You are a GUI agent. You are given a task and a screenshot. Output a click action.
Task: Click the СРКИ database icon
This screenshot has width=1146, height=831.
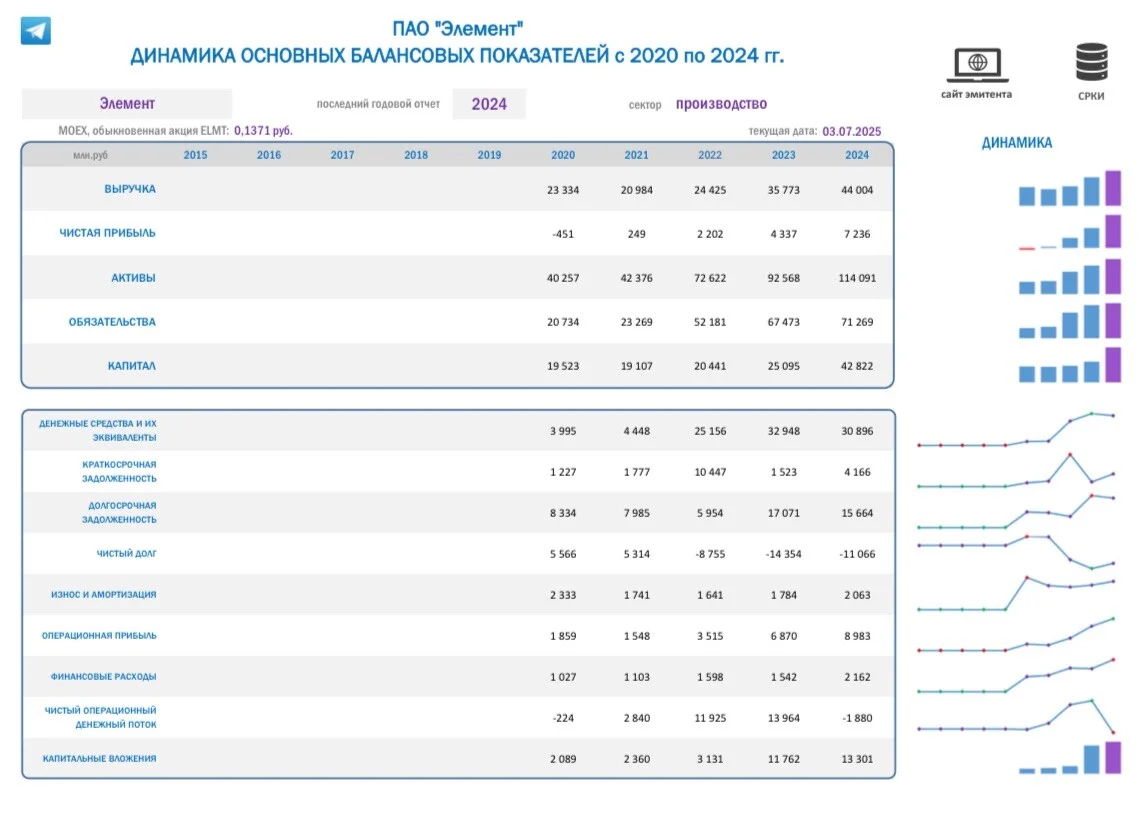point(1091,61)
